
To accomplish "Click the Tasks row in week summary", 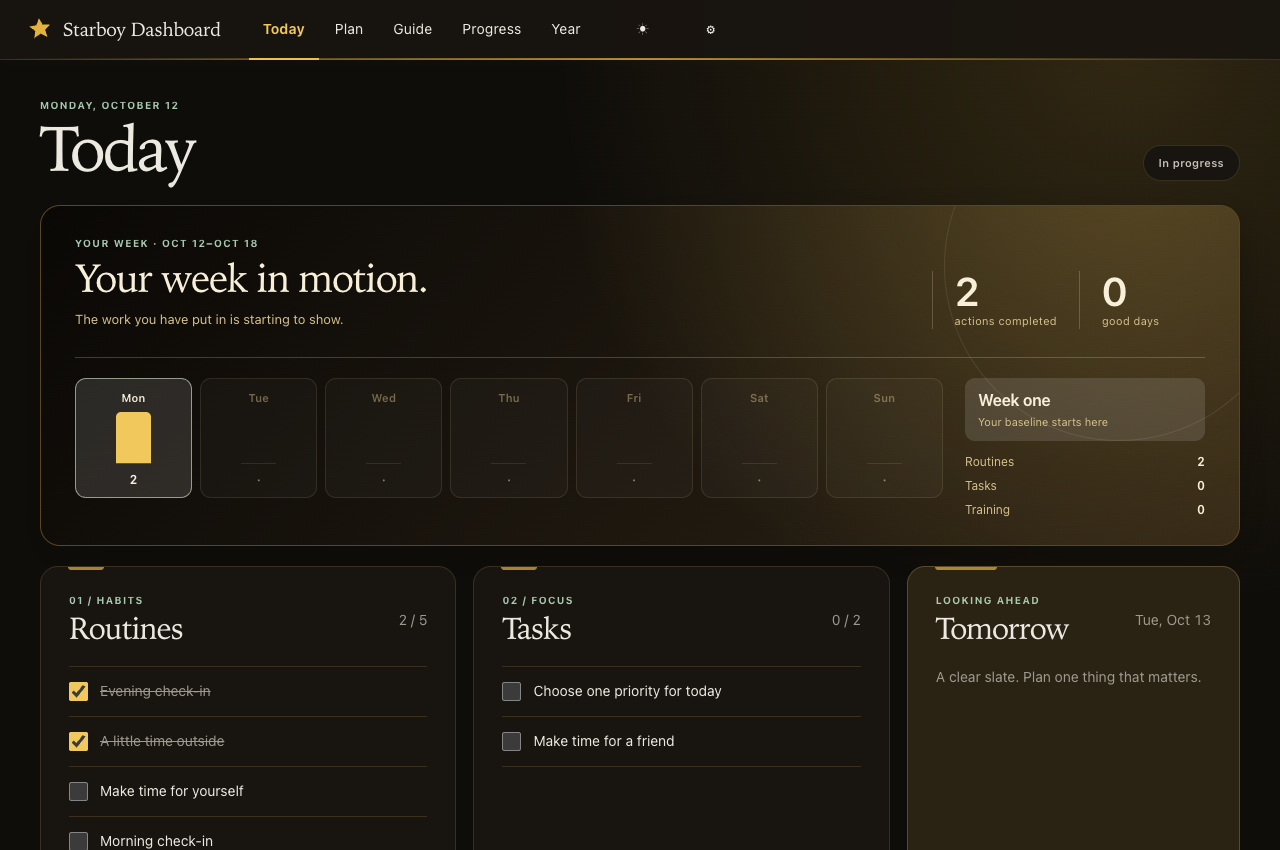I will [x=1085, y=486].
